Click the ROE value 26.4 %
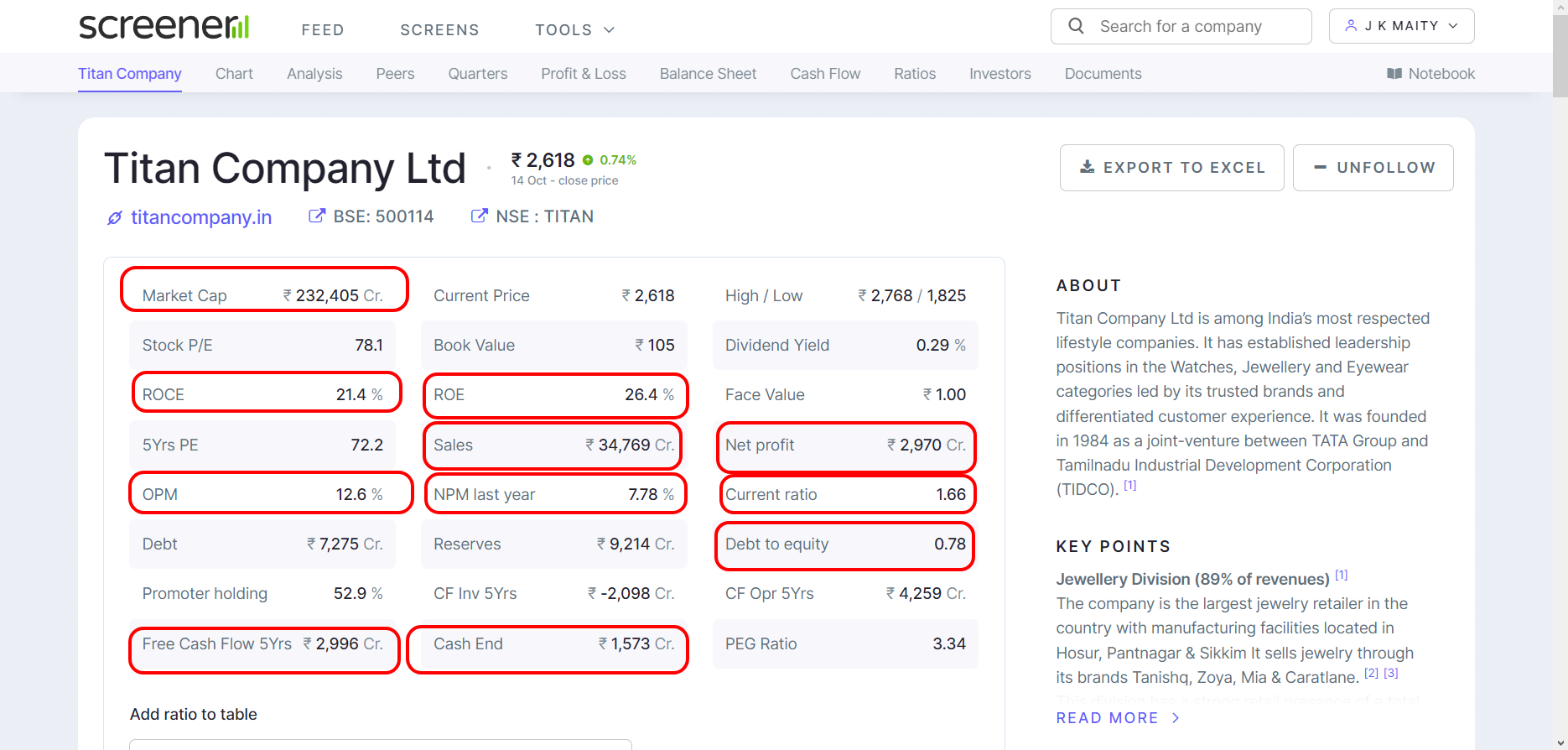This screenshot has width=1568, height=750. [649, 394]
